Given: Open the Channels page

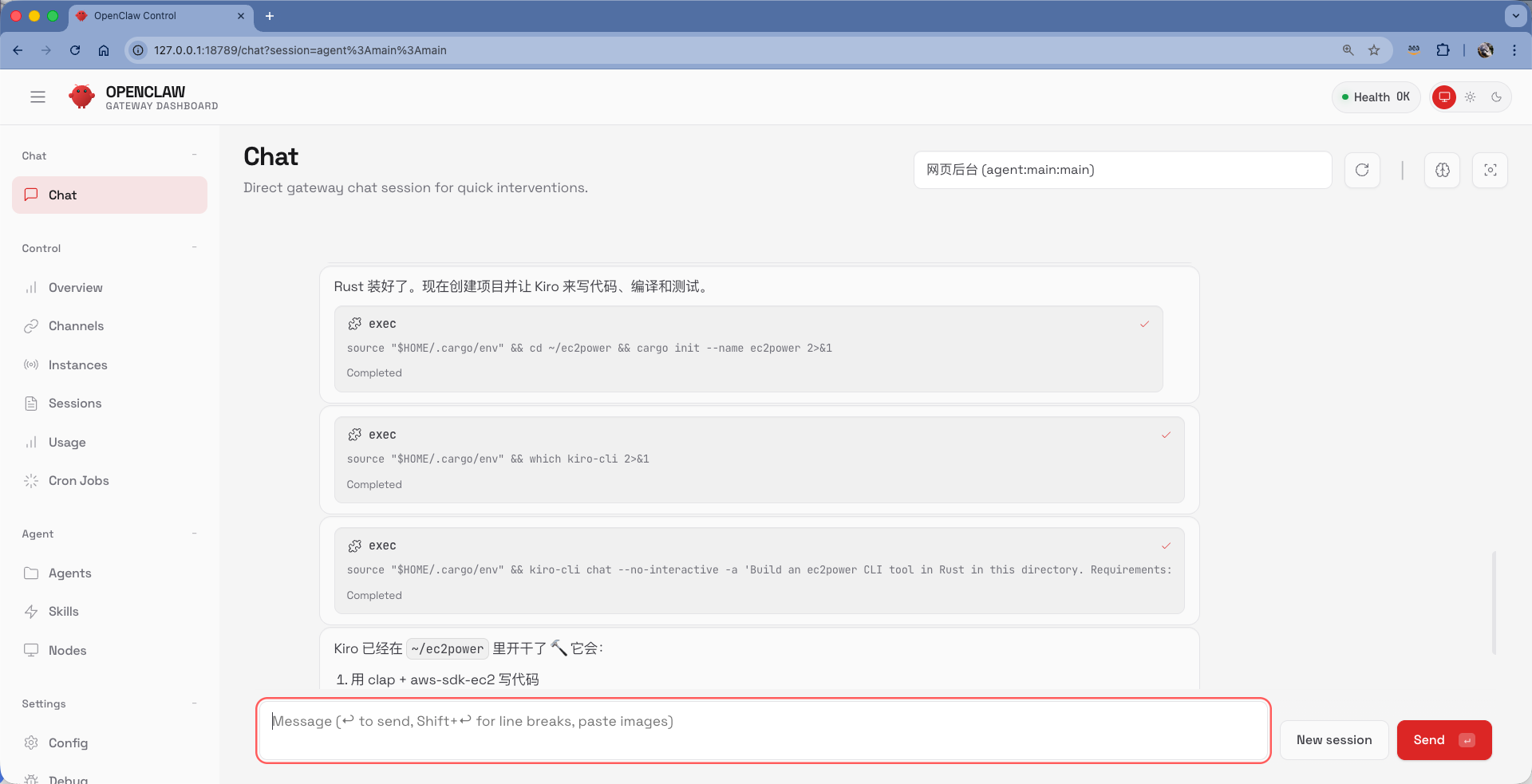Looking at the screenshot, I should point(76,326).
